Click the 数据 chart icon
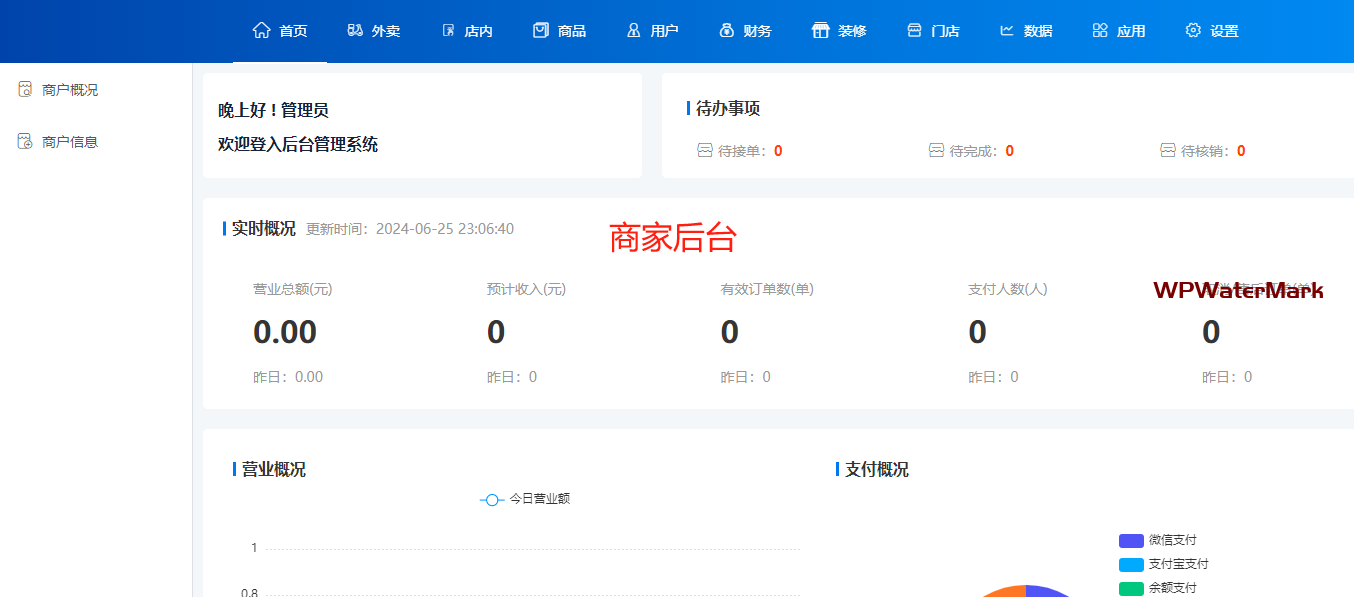Screen dimensions: 1354x597 [x=1007, y=30]
